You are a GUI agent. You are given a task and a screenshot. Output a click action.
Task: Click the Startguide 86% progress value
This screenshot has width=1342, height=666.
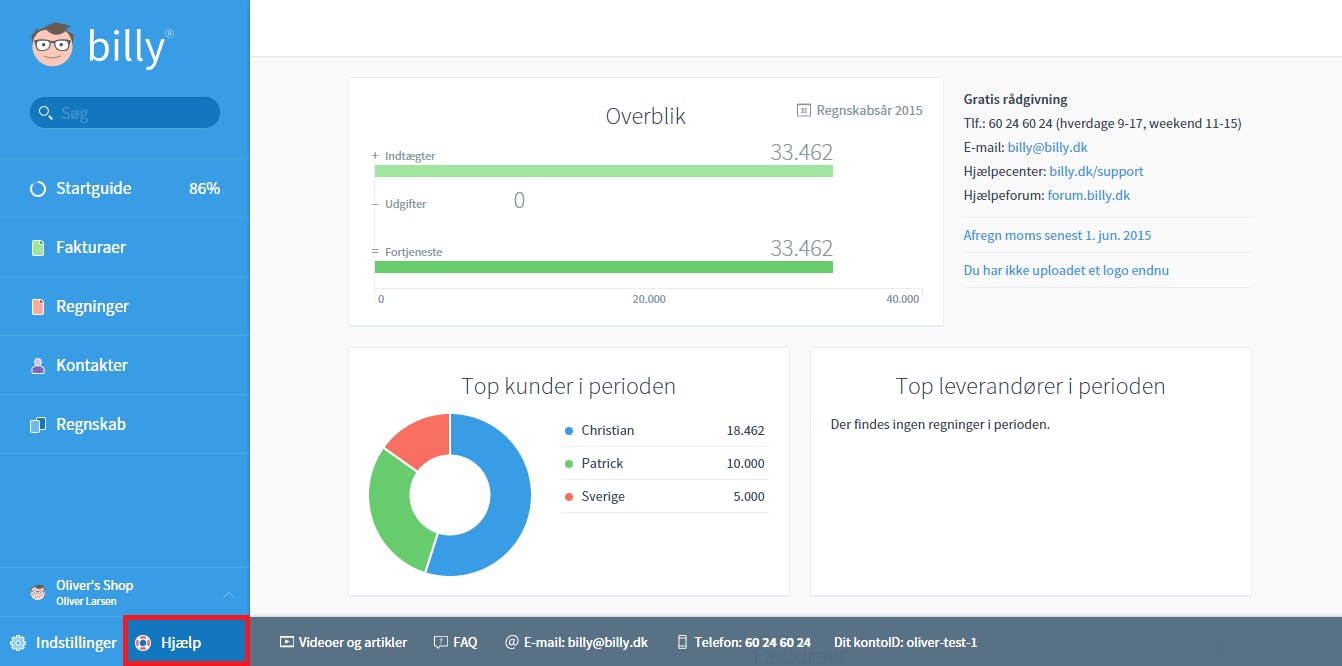tap(204, 188)
